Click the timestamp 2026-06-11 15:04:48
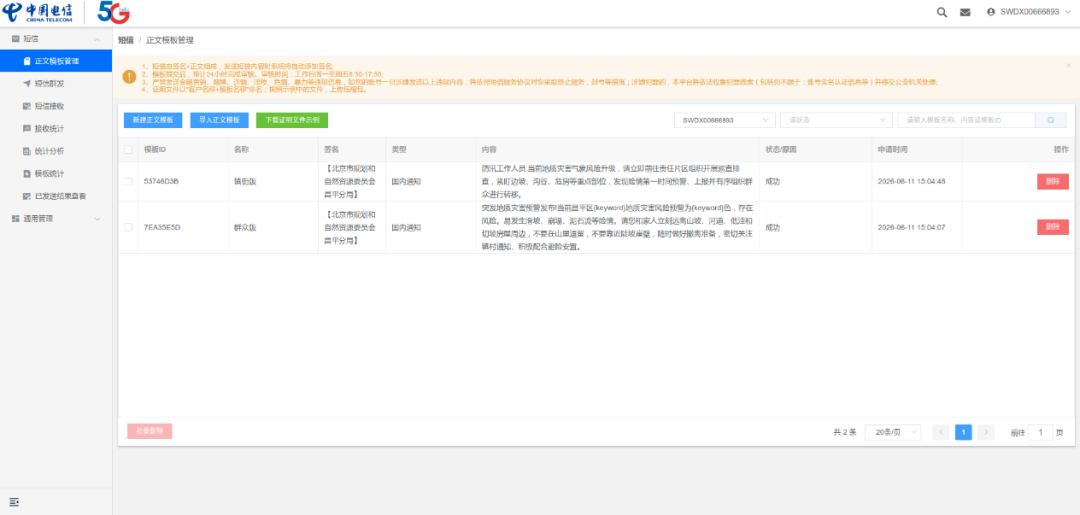Image resolution: width=1080 pixels, height=515 pixels. 911,182
